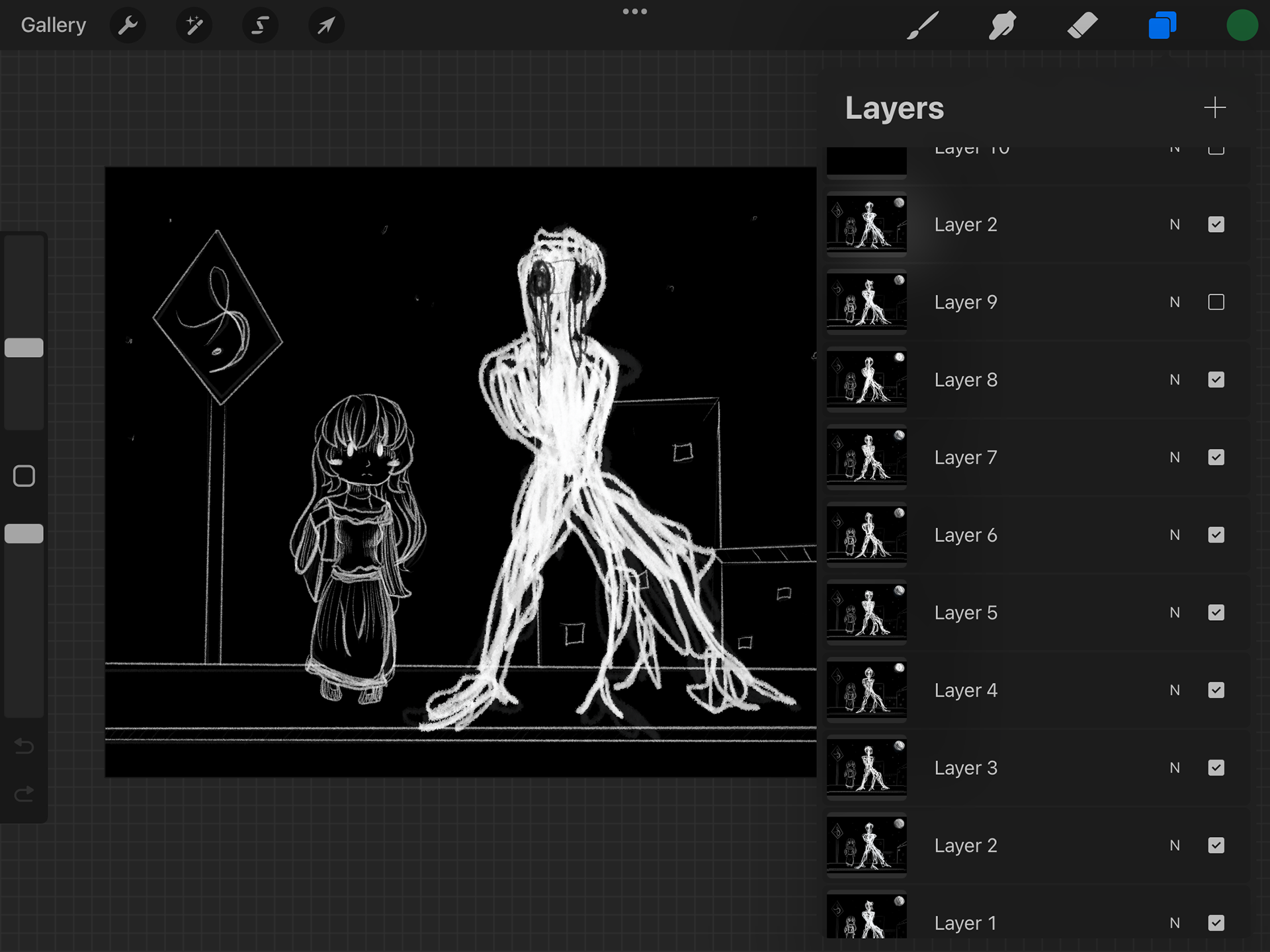This screenshot has width=1270, height=952.
Task: Hide Layer 3 via its checkbox
Action: pos(1216,768)
